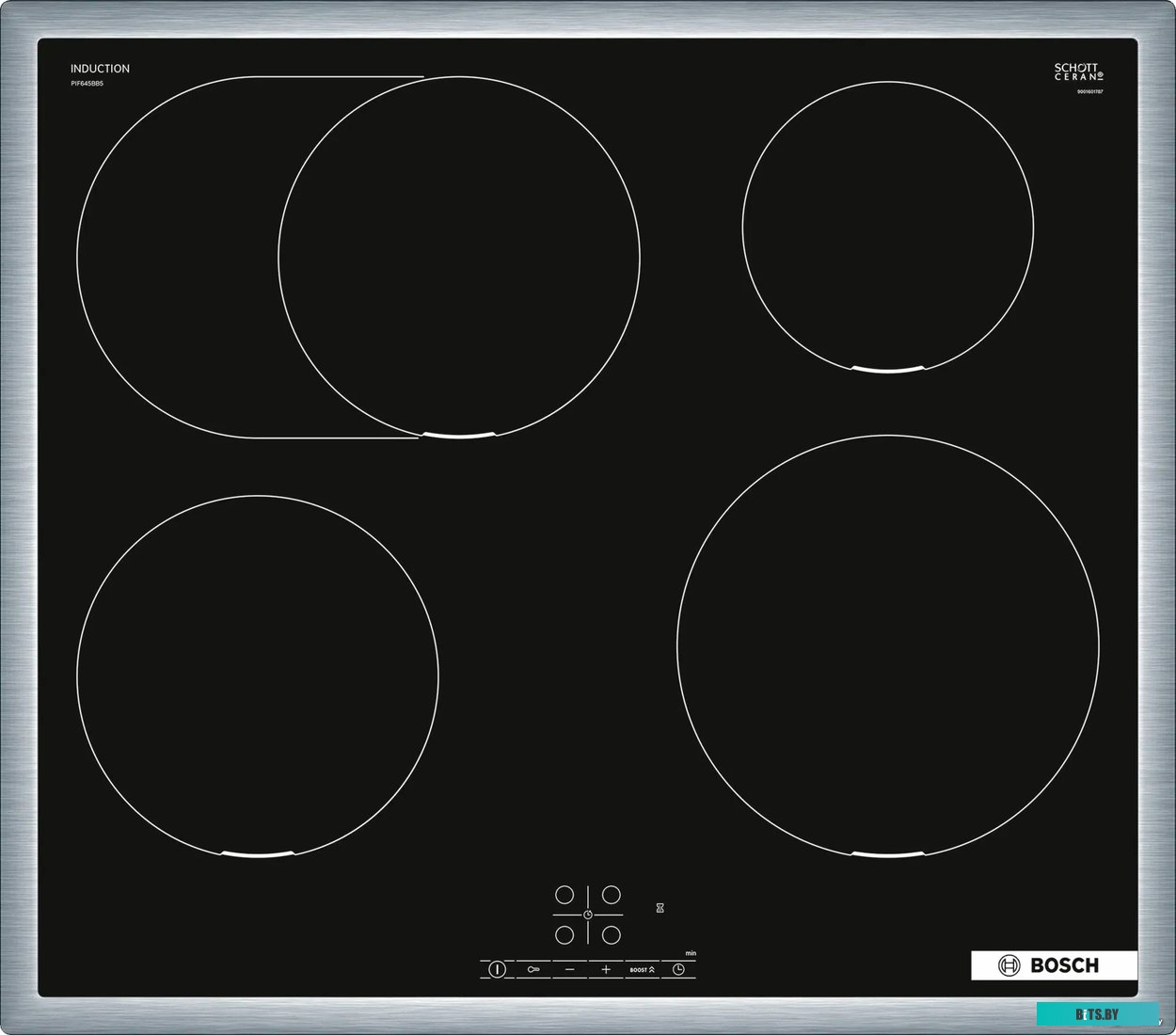Click the small top-right cooking zone

887,228
